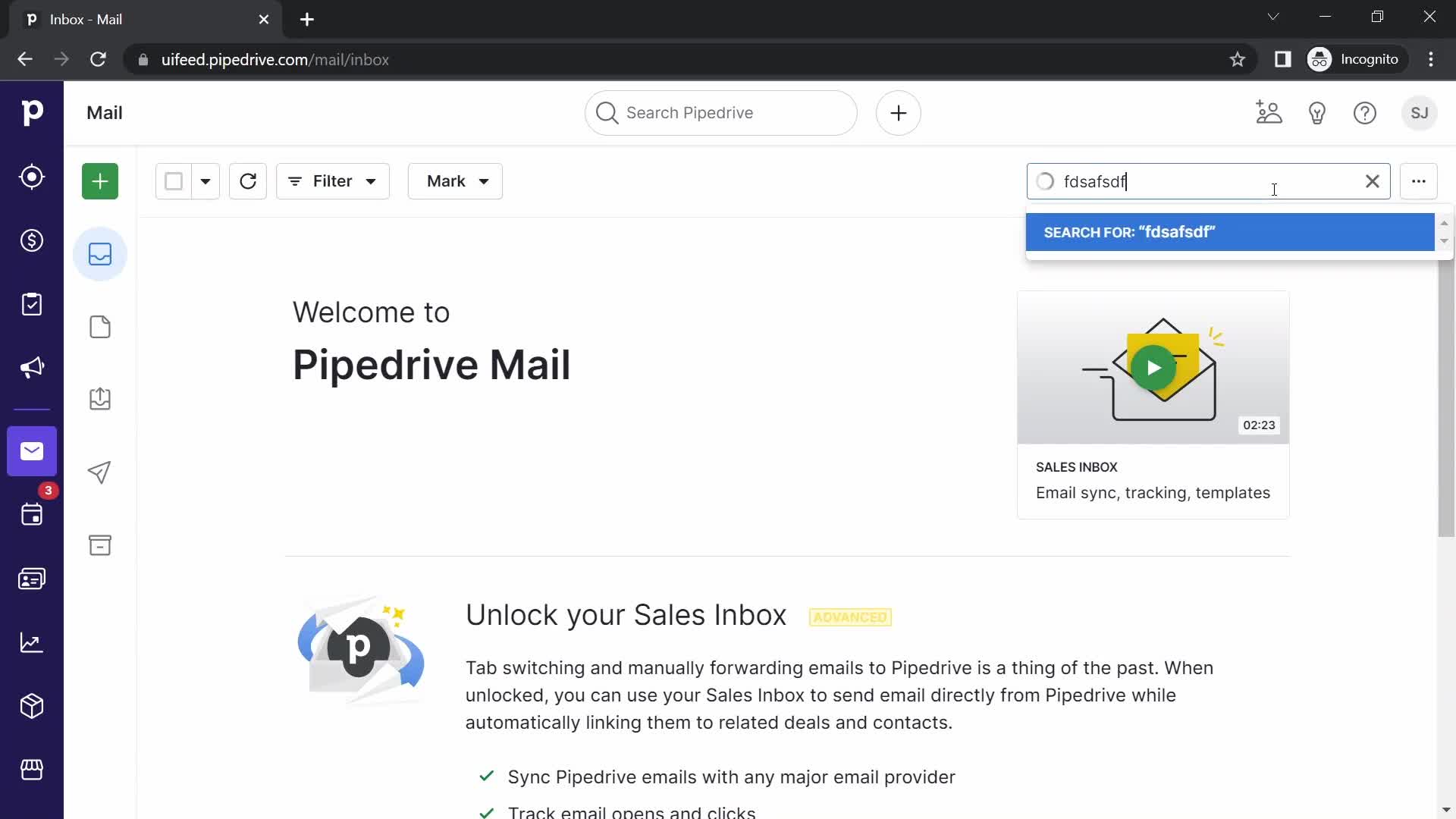Click the search input field

(x=1209, y=182)
